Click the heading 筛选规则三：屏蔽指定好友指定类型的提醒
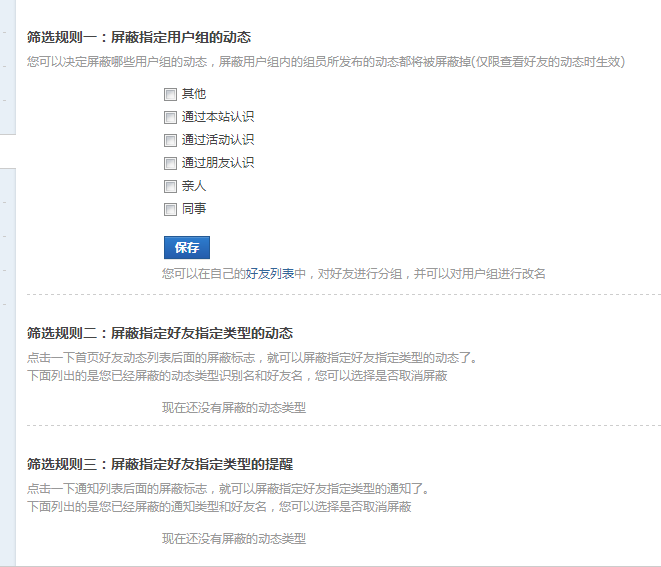The width and height of the screenshot is (661, 567). (x=160, y=465)
